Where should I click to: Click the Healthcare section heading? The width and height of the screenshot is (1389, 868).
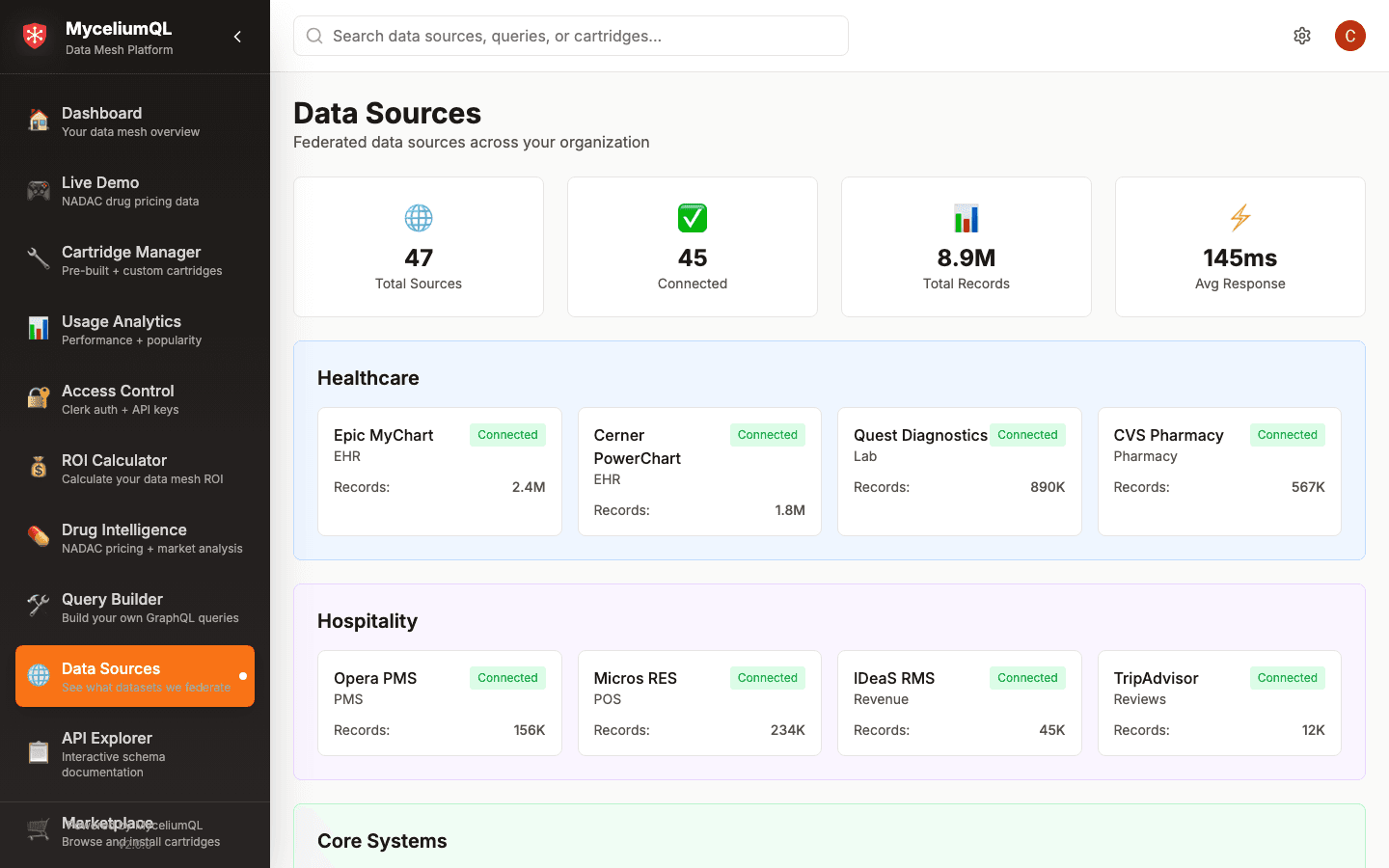368,378
